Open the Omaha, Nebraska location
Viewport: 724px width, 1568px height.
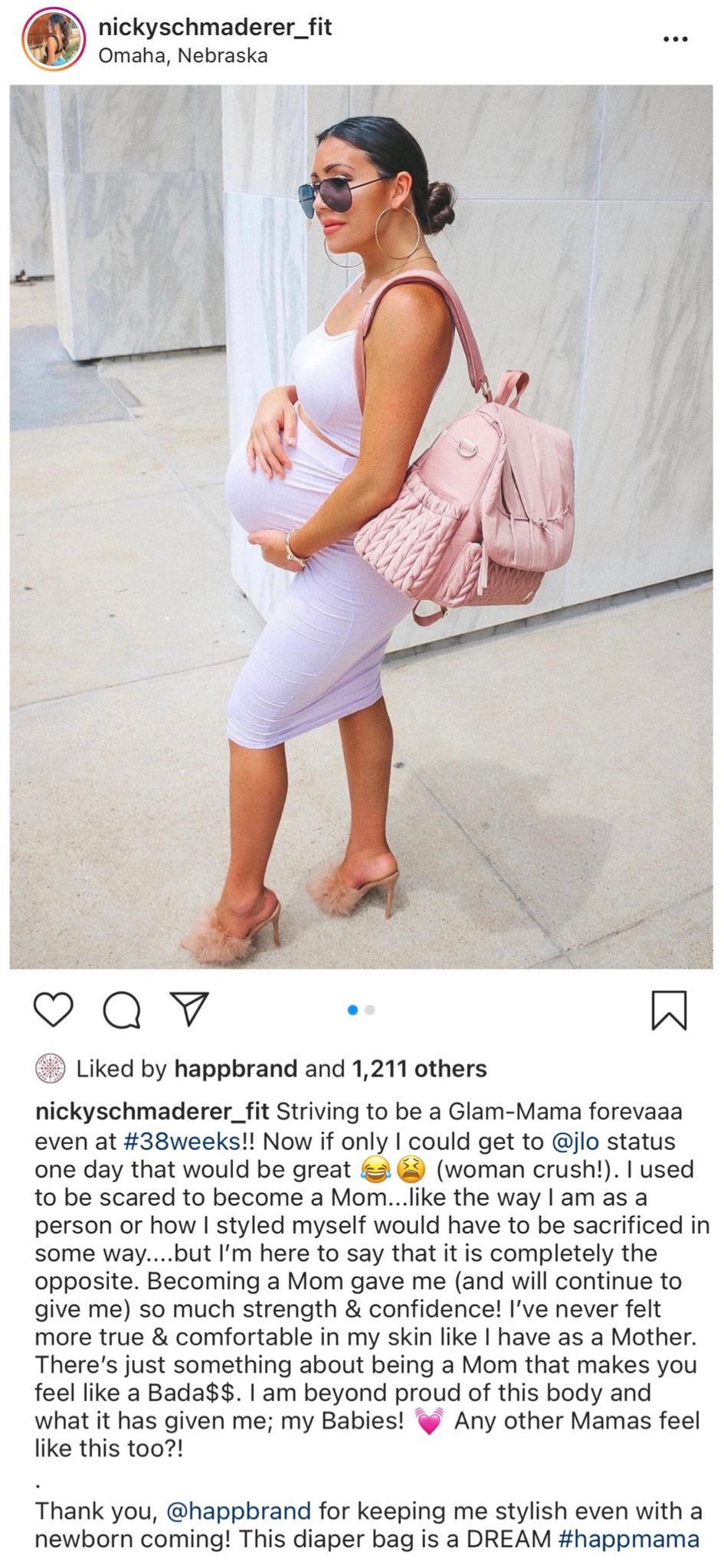point(183,56)
